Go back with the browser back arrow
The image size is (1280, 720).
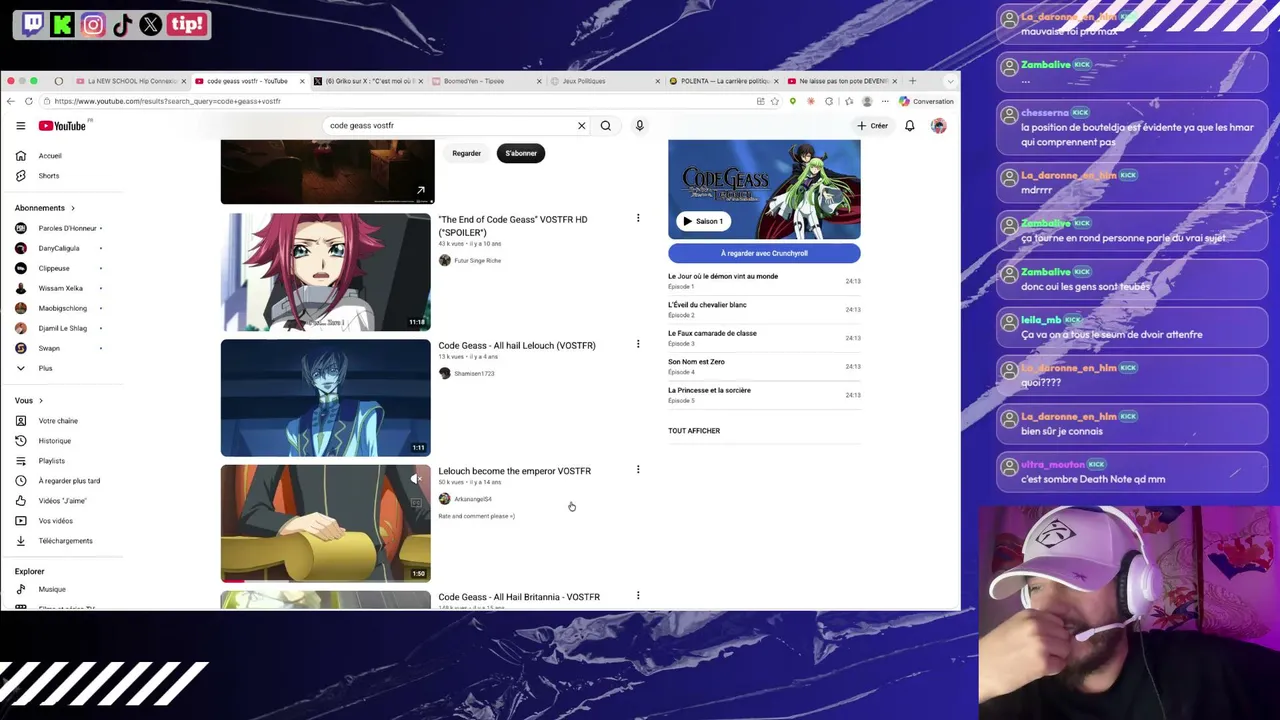(x=10, y=101)
